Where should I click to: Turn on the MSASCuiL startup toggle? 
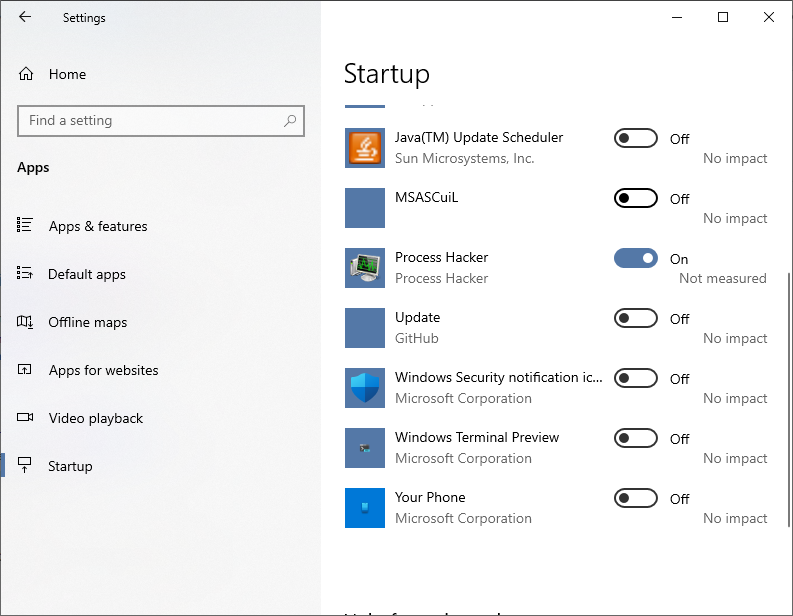tap(636, 198)
